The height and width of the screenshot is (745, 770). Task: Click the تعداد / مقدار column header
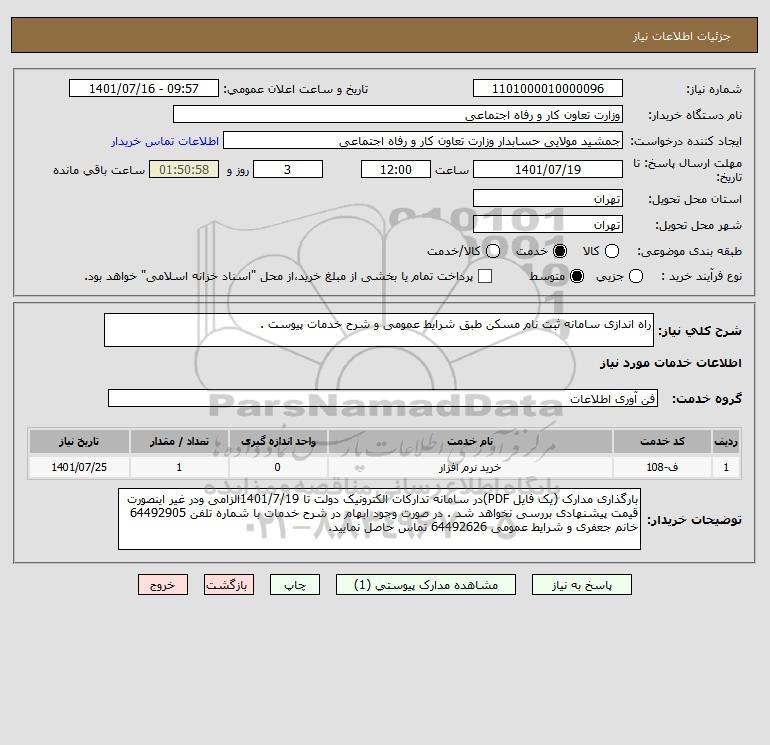pyautogui.click(x=179, y=441)
